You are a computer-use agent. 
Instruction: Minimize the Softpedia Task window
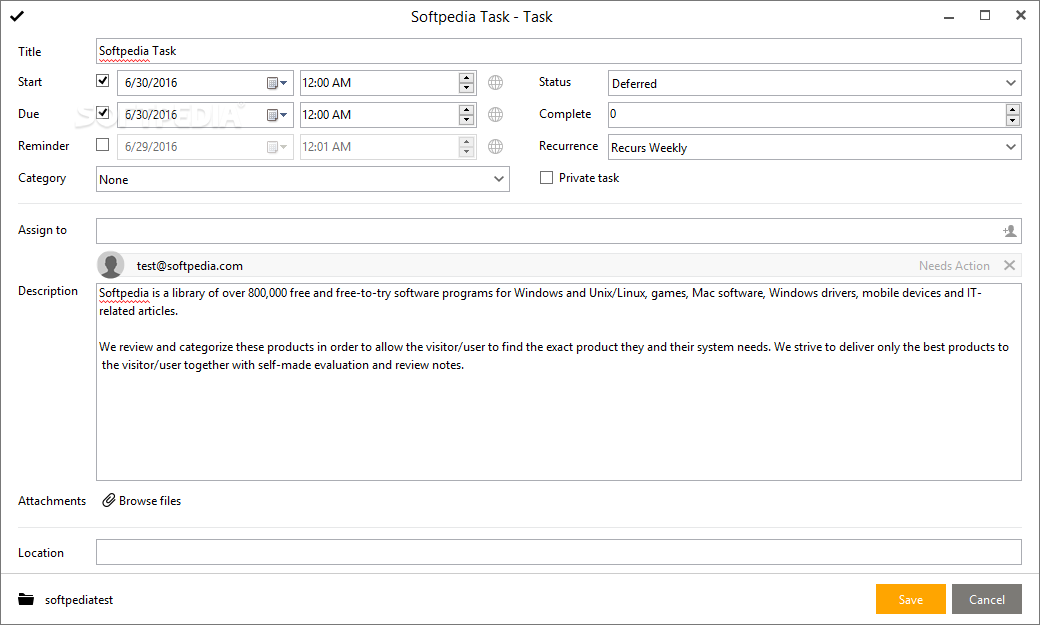point(949,17)
